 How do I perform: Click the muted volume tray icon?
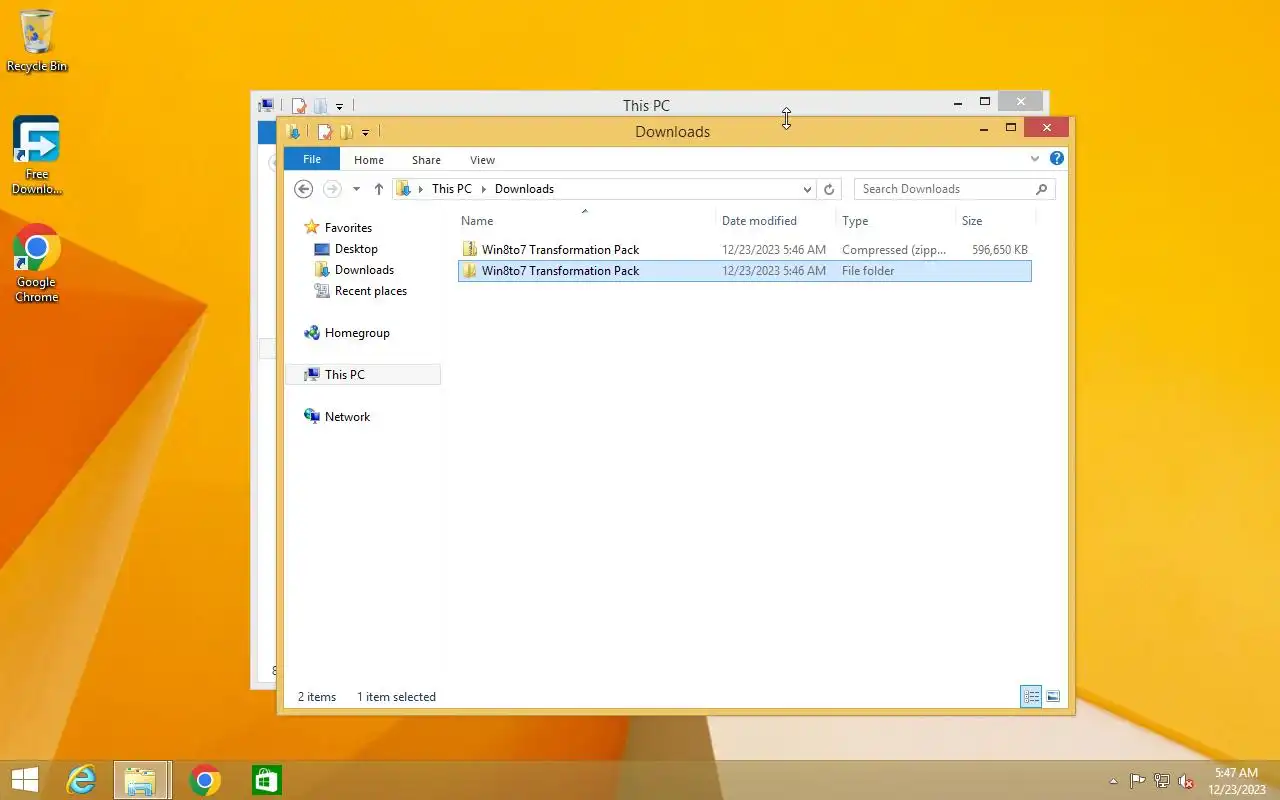tap(1186, 781)
